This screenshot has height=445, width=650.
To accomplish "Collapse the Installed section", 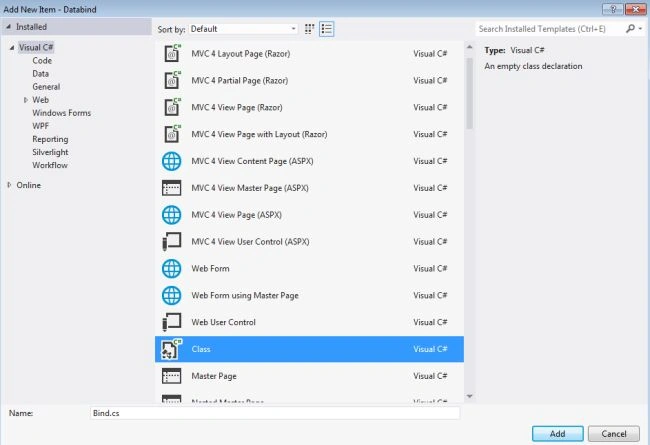I will (8, 27).
